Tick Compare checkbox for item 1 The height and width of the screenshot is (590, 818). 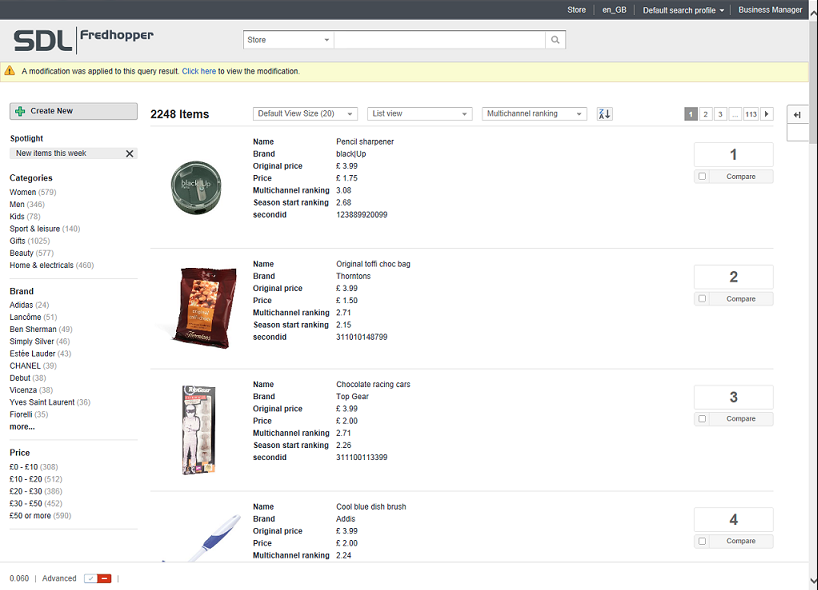(x=702, y=176)
